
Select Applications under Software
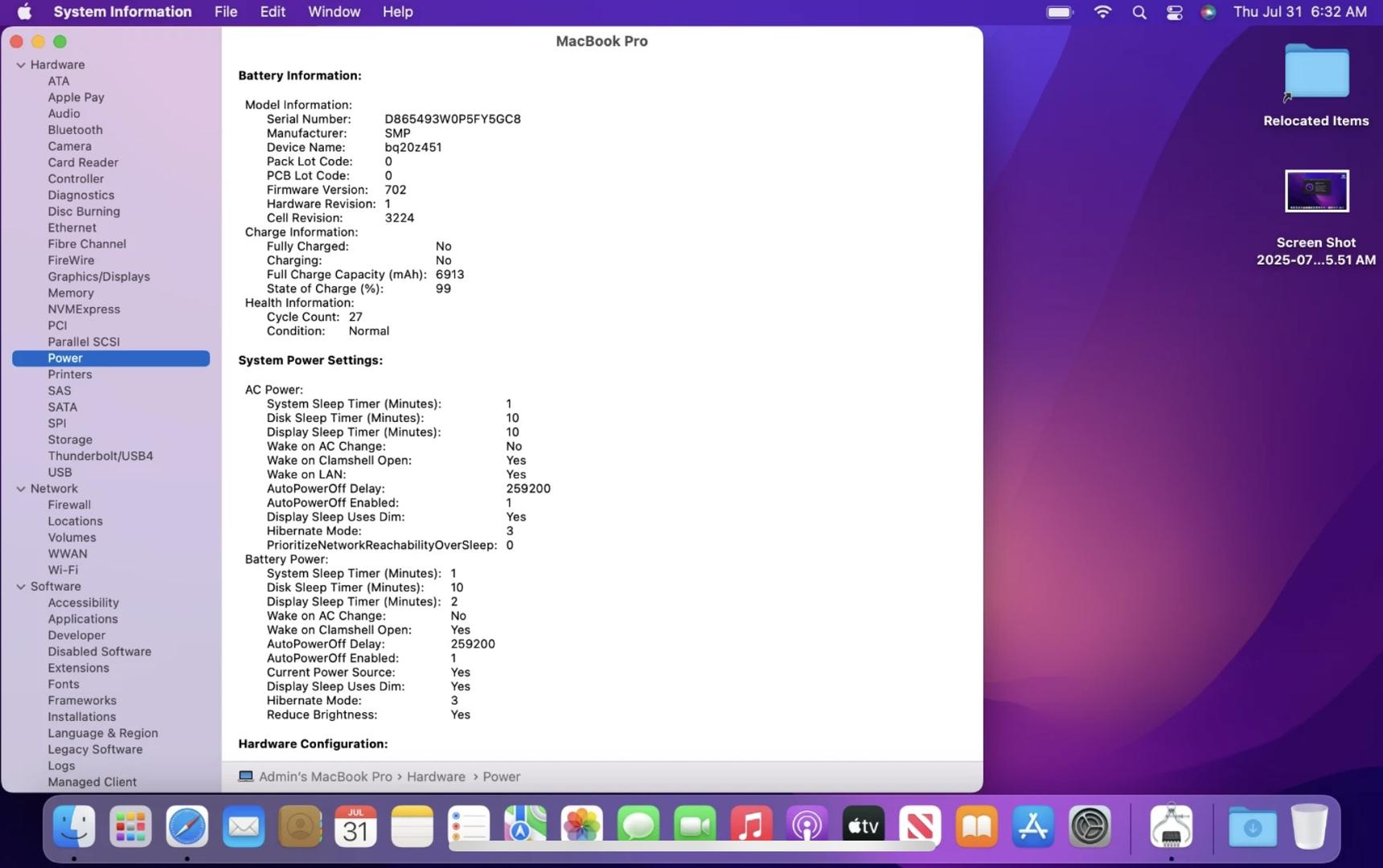click(x=83, y=619)
